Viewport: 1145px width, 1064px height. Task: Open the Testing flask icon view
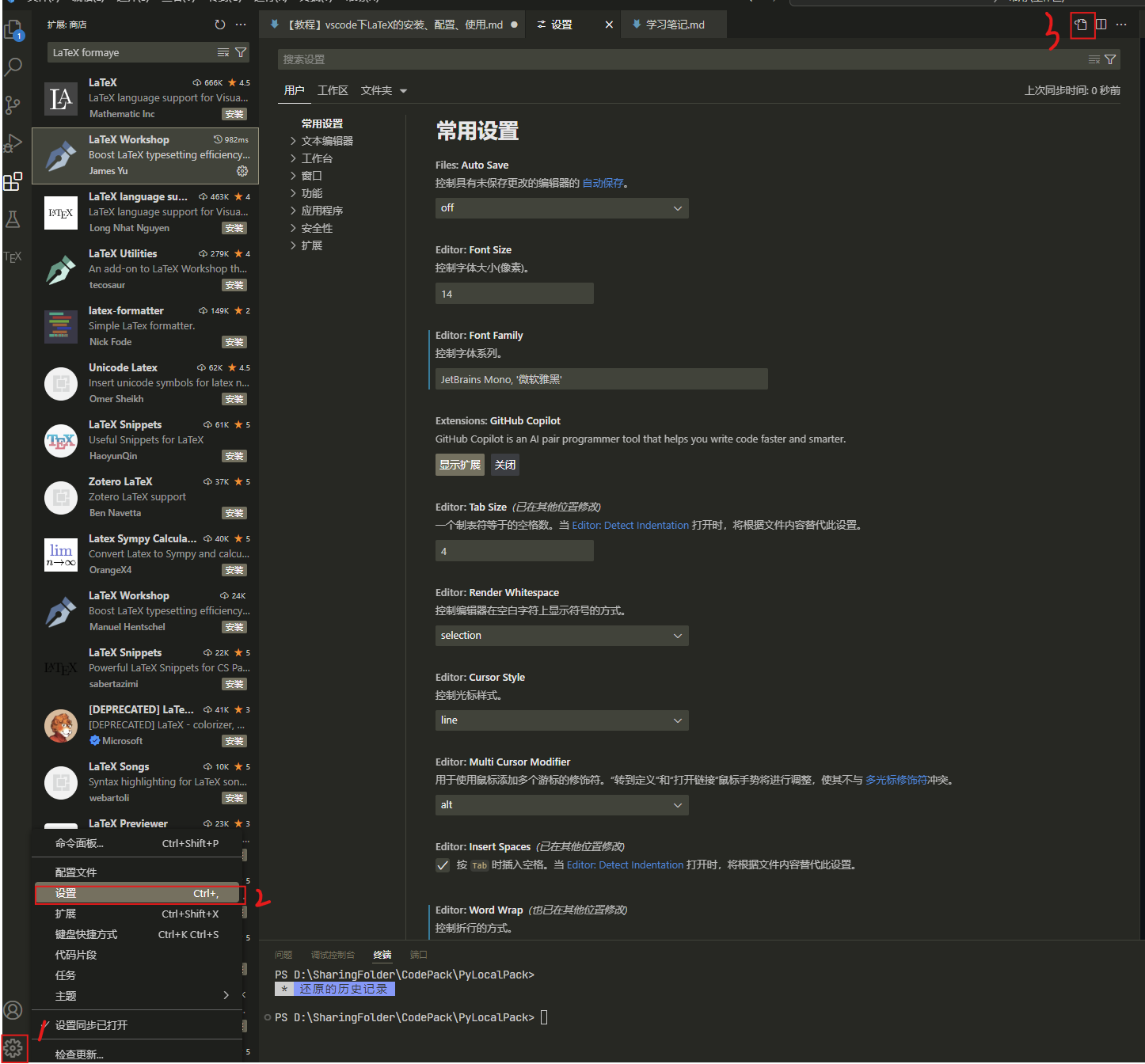[13, 219]
